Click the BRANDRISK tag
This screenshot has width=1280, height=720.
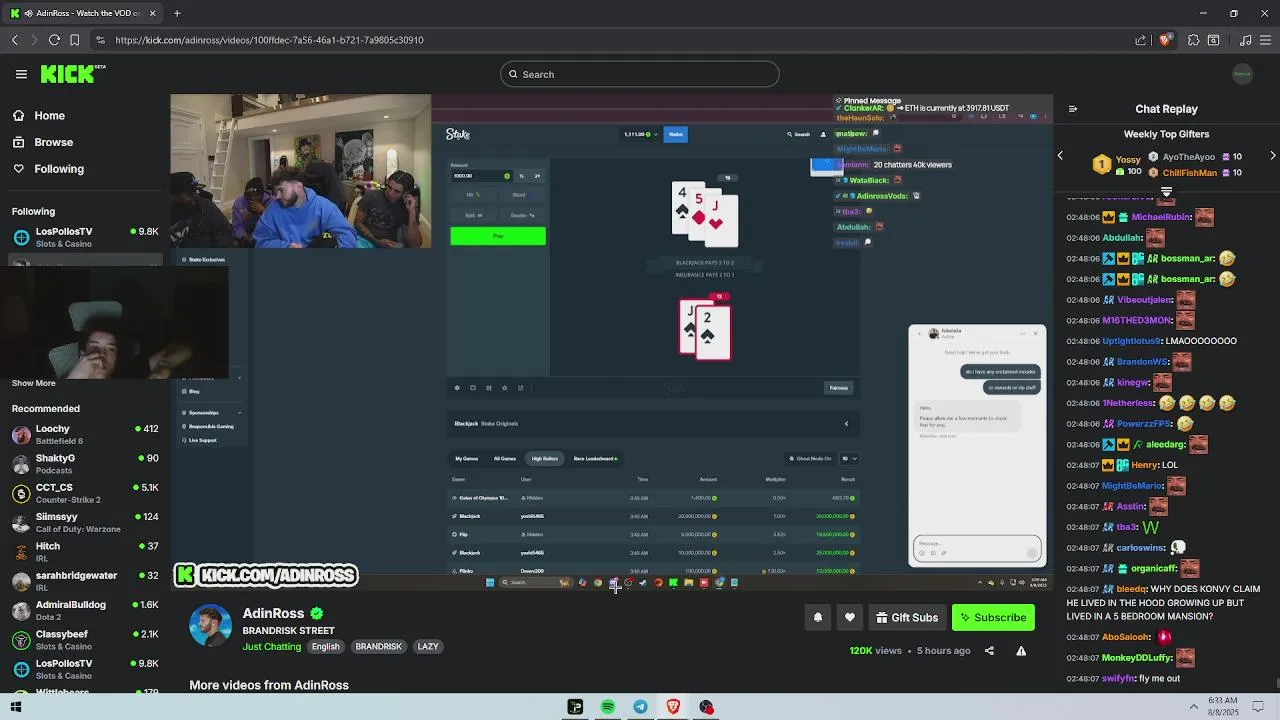pyautogui.click(x=378, y=647)
